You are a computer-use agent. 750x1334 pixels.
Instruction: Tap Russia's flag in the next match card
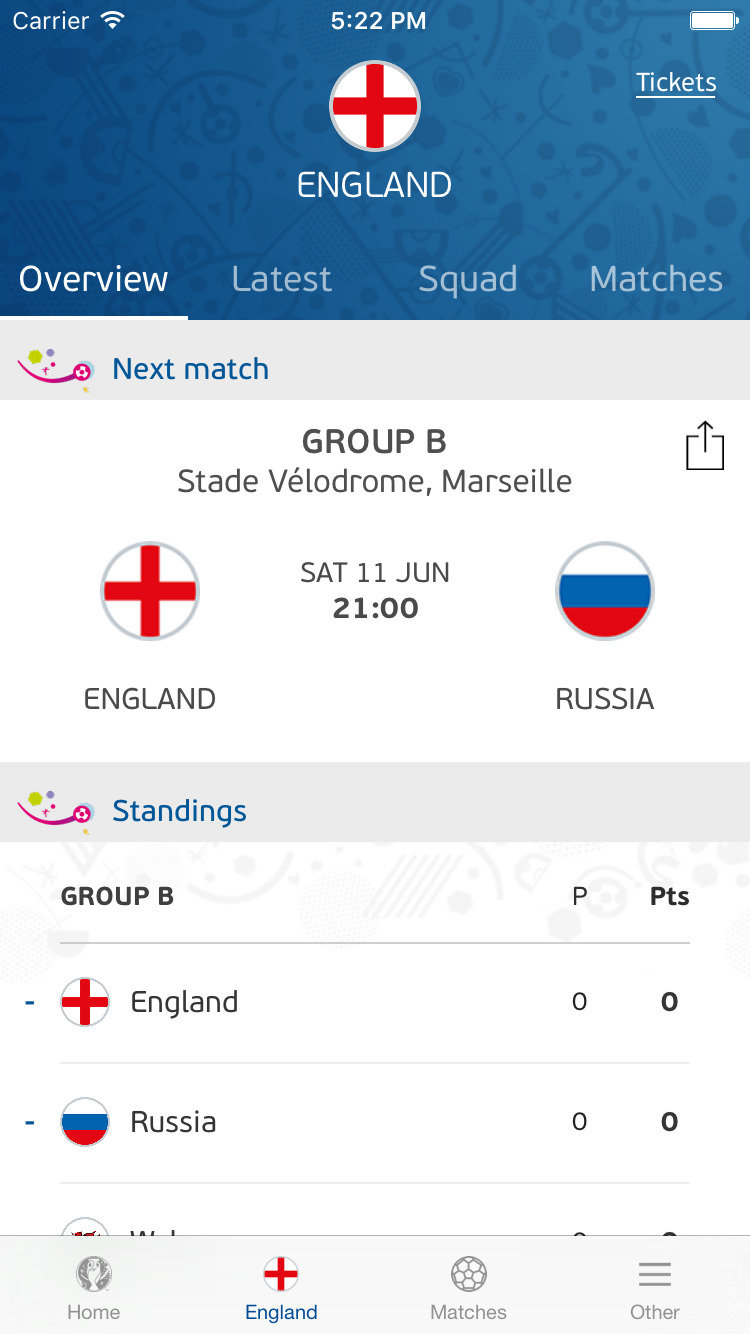605,591
